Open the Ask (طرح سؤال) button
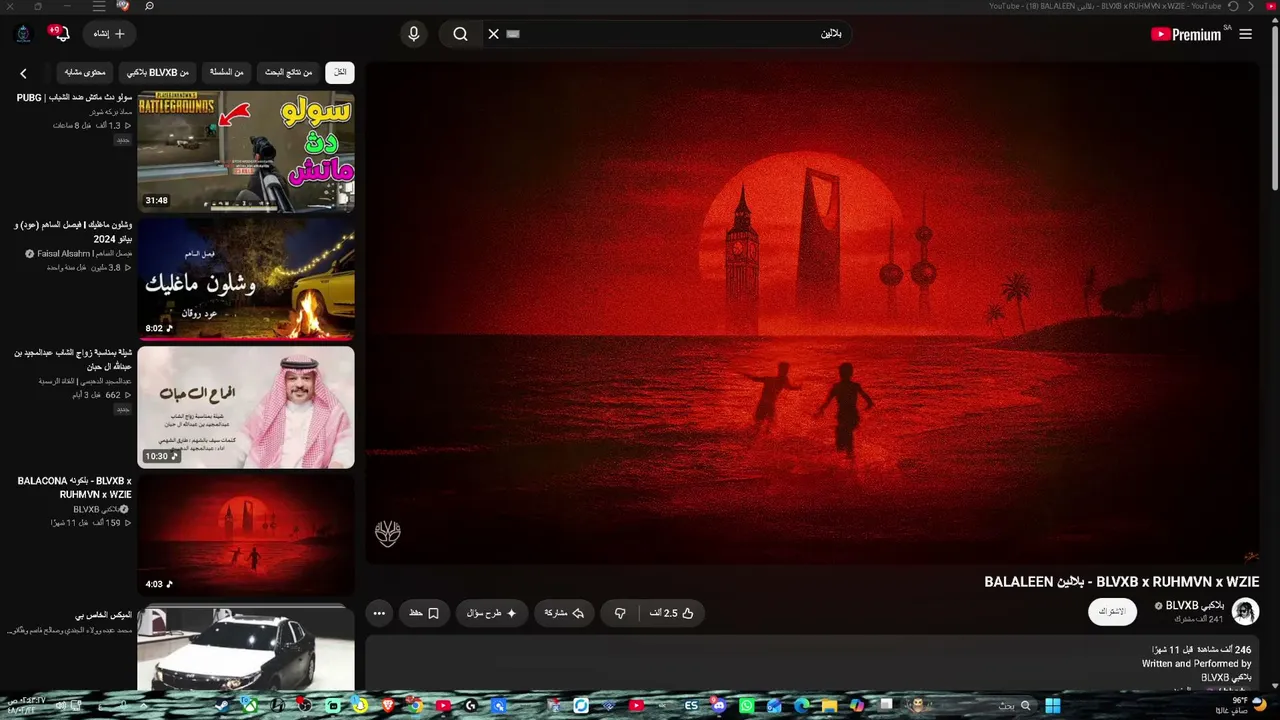 tap(492, 613)
